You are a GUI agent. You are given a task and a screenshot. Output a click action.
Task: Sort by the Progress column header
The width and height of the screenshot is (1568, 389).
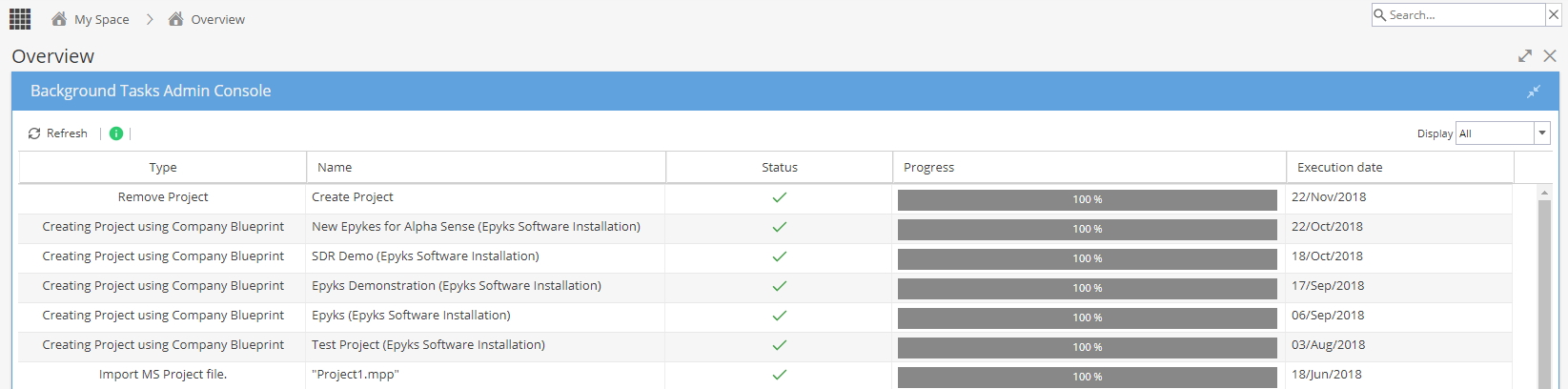[x=1089, y=167]
